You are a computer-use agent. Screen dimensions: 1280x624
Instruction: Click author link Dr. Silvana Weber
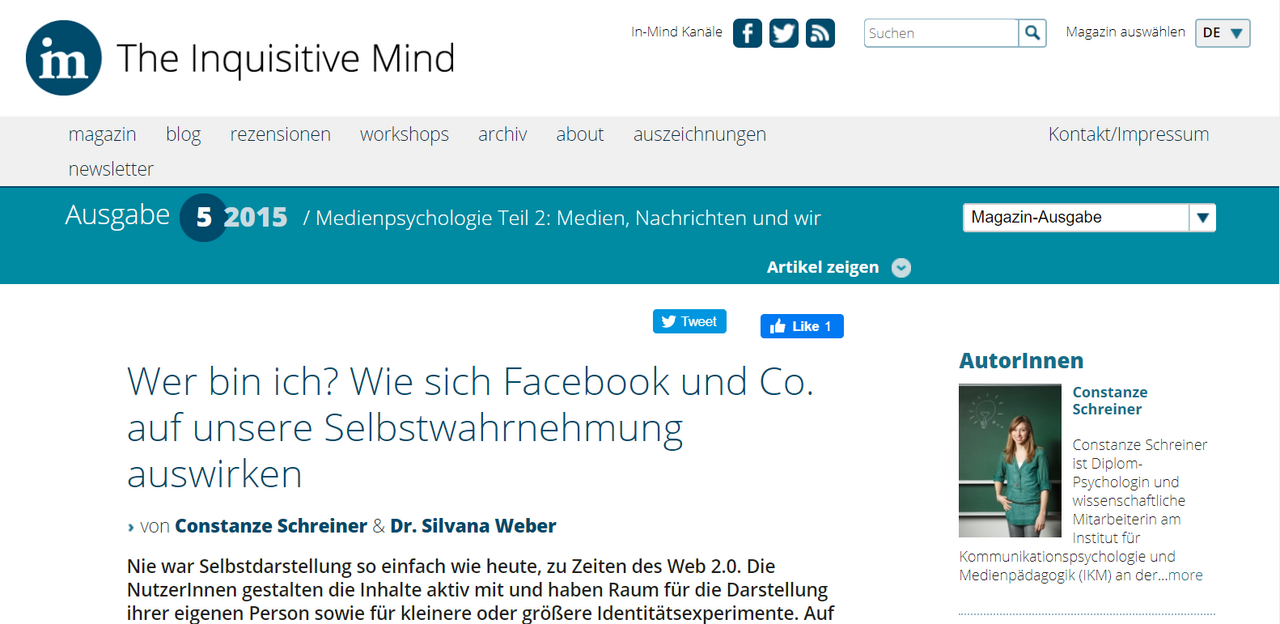[x=473, y=526]
